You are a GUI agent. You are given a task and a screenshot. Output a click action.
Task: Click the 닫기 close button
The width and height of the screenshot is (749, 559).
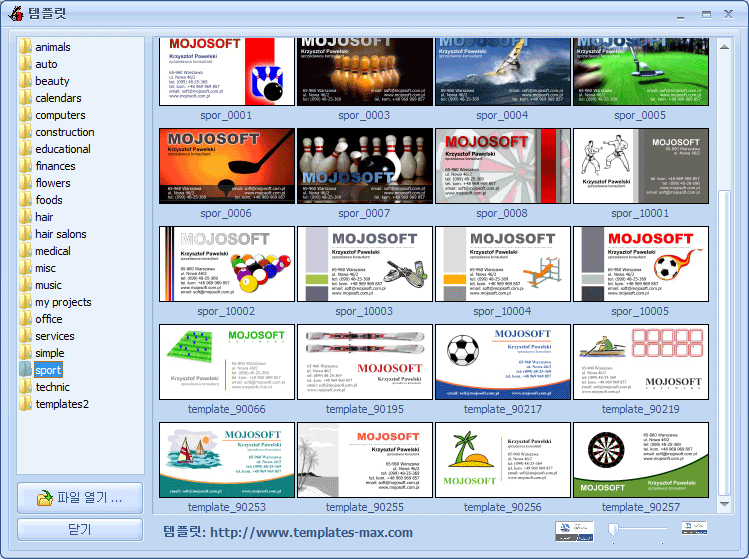(80, 529)
